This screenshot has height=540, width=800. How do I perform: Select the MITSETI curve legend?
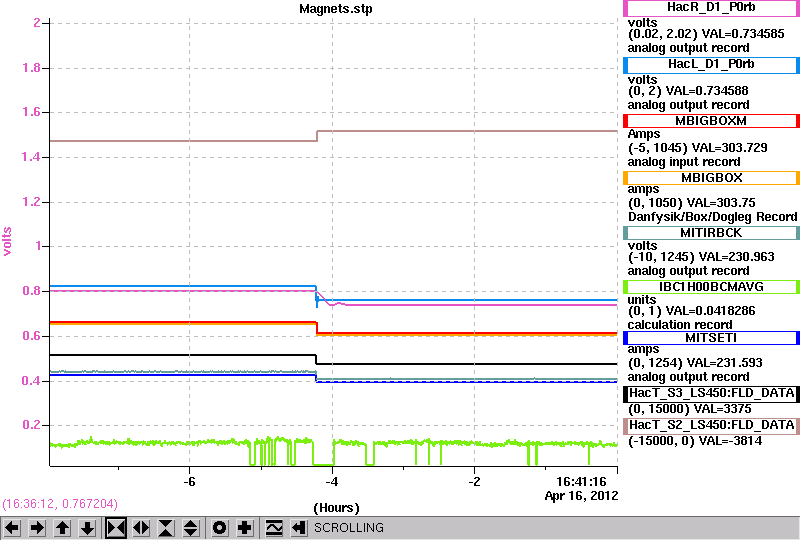tap(711, 338)
